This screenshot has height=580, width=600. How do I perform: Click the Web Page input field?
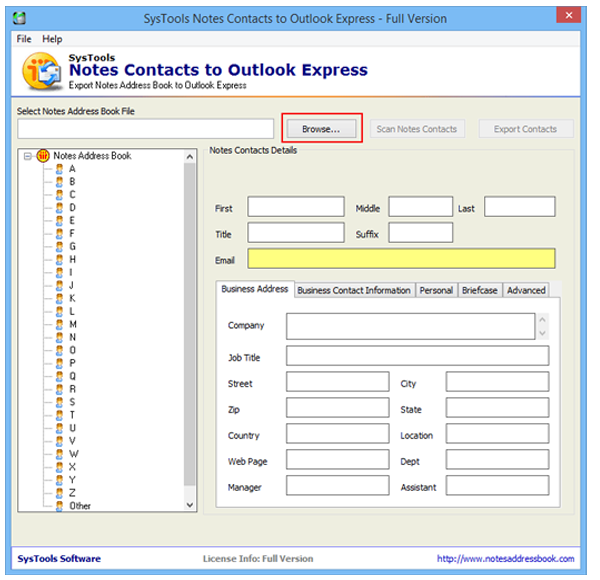pos(338,459)
